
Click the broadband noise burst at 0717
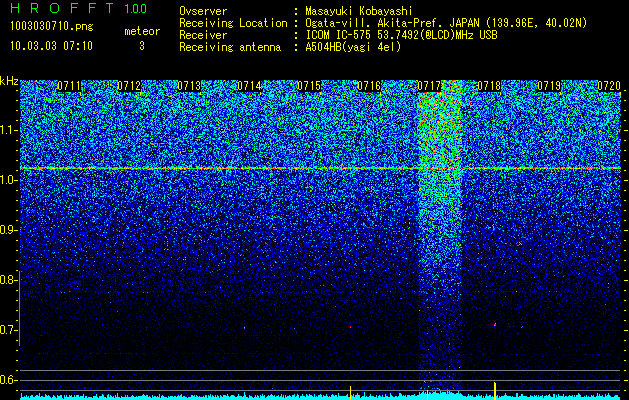[440, 237]
